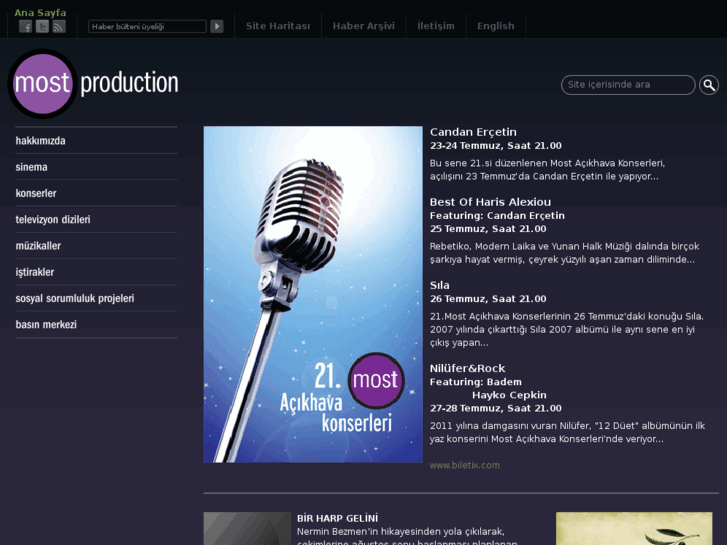Open Site Haritası menu item
Image resolution: width=727 pixels, height=545 pixels.
[278, 26]
